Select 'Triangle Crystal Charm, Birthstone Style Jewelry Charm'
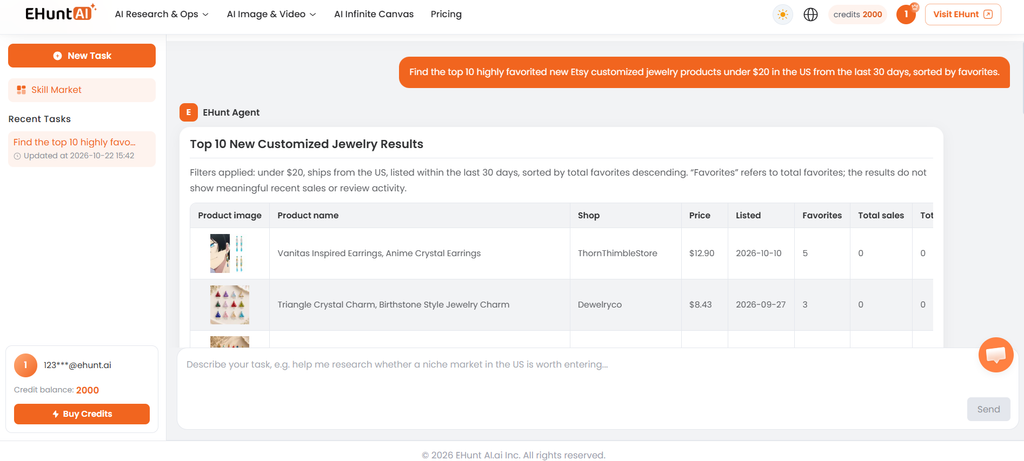1024x461 pixels. 393,304
